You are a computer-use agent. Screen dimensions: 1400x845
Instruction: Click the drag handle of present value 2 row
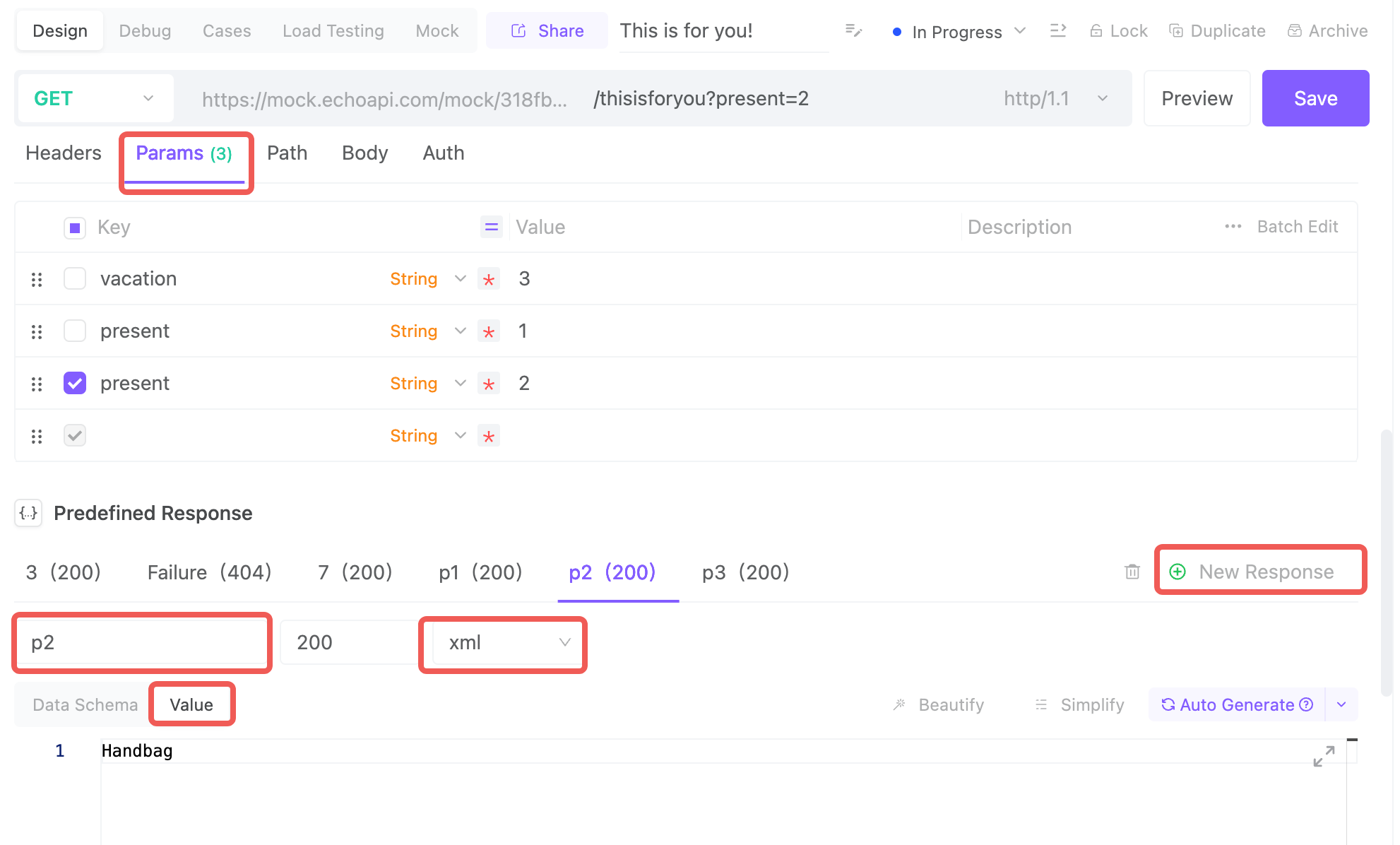coord(37,384)
